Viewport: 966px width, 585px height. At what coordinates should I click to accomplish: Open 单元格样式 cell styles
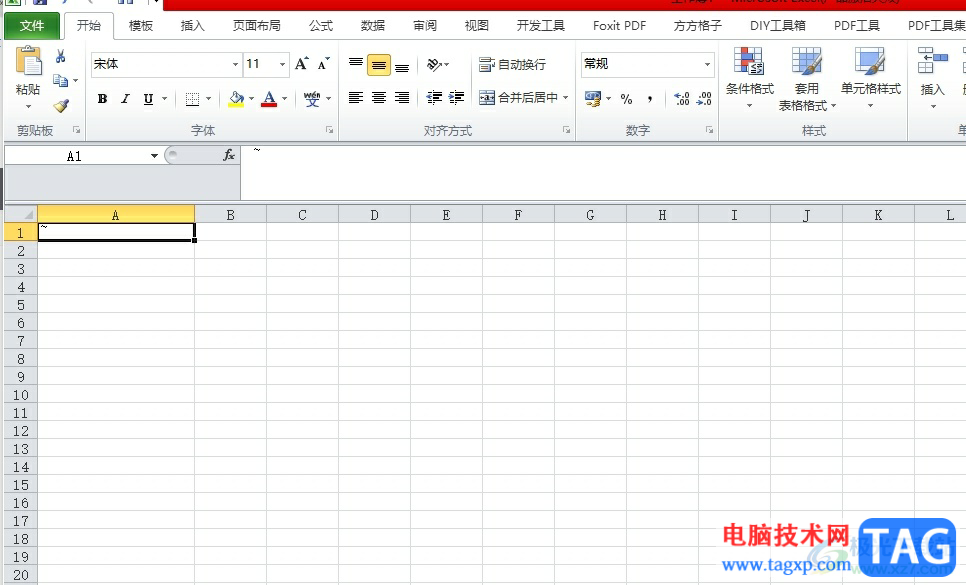point(871,78)
